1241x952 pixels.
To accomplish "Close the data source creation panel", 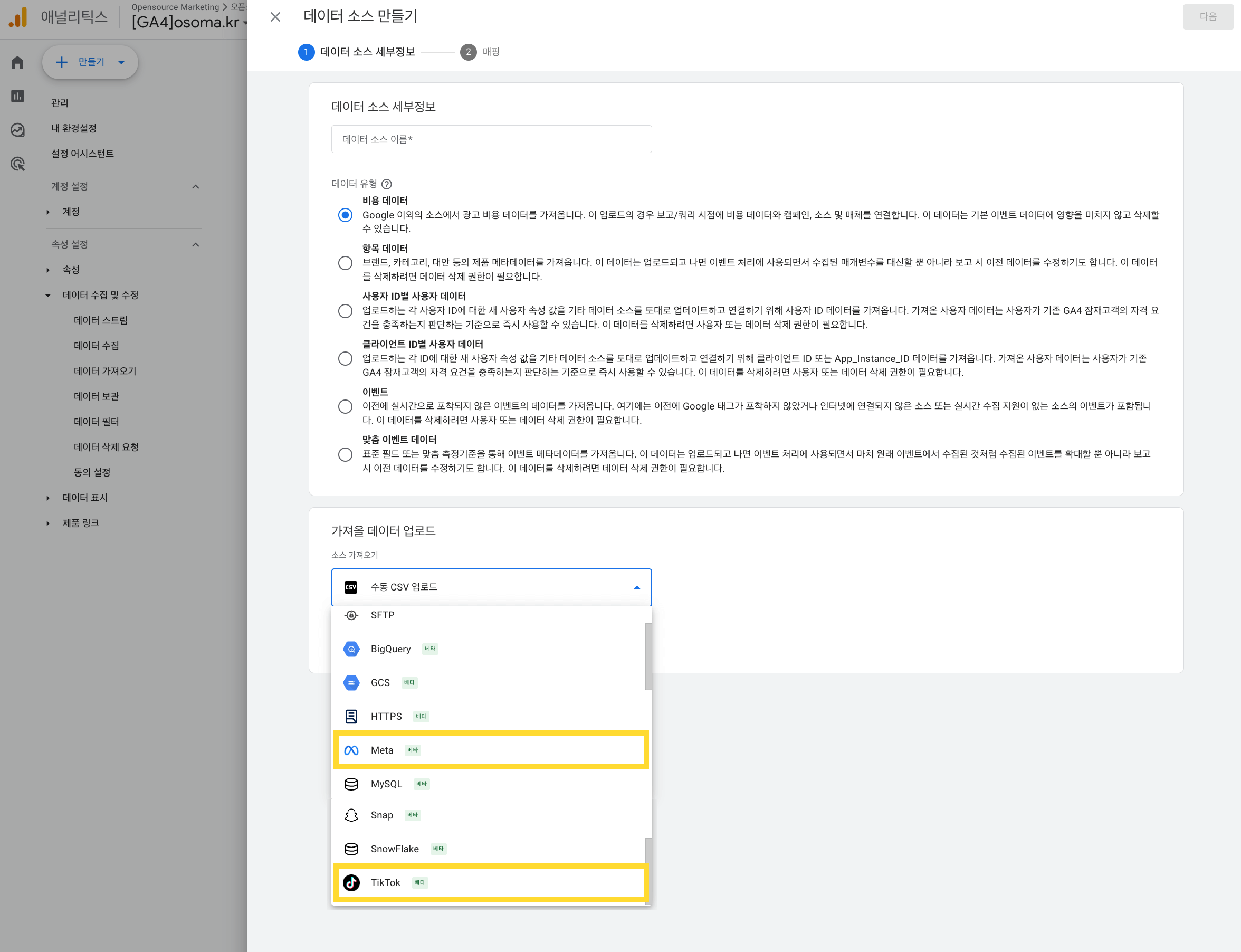I will pyautogui.click(x=275, y=17).
